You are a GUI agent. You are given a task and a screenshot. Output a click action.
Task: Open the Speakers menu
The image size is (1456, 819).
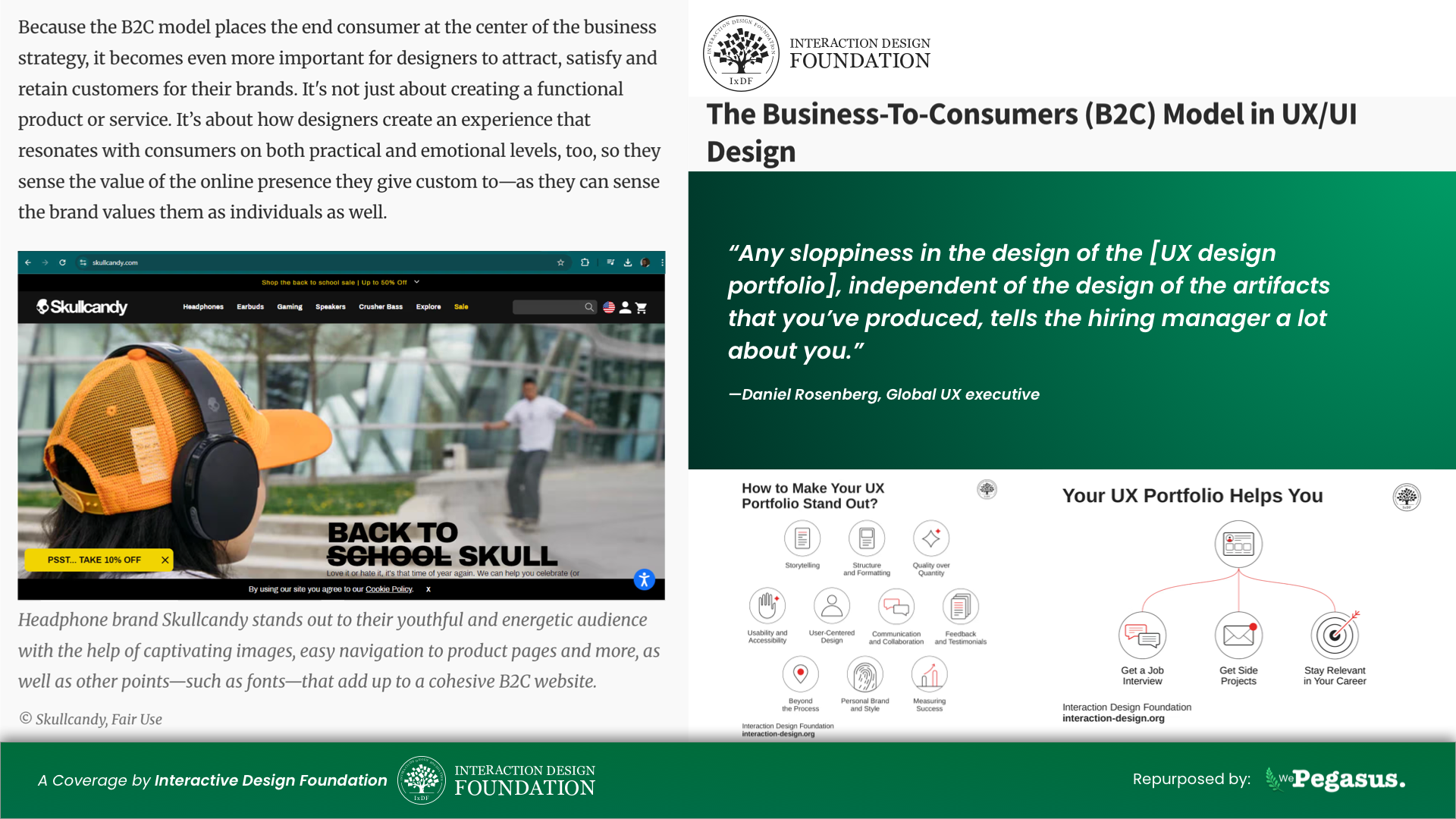pos(331,307)
